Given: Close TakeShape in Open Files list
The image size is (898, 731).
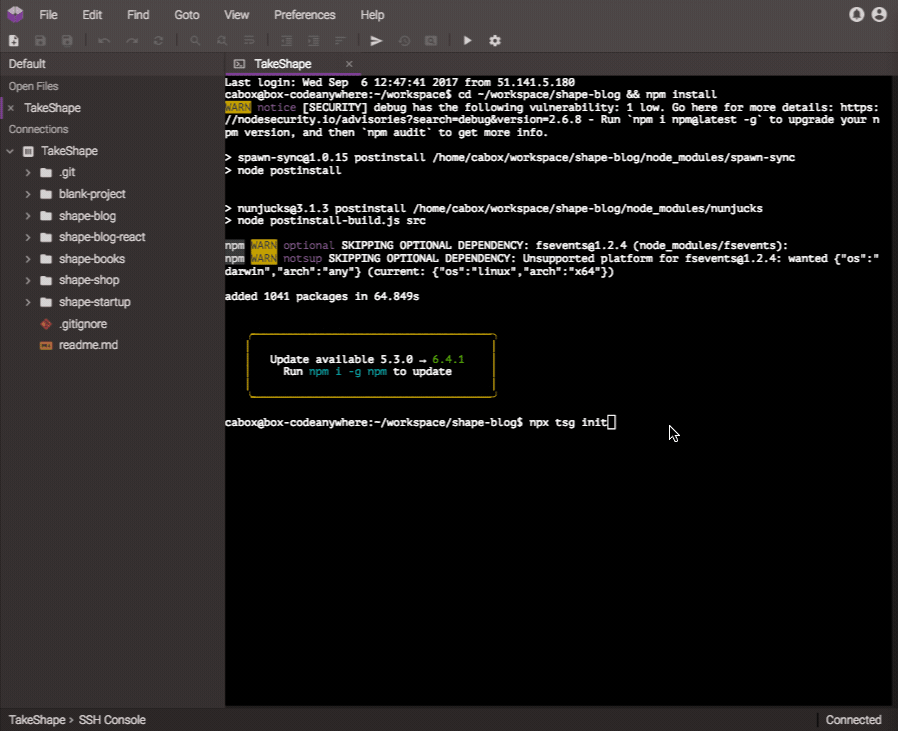Looking at the screenshot, I should [x=11, y=108].
